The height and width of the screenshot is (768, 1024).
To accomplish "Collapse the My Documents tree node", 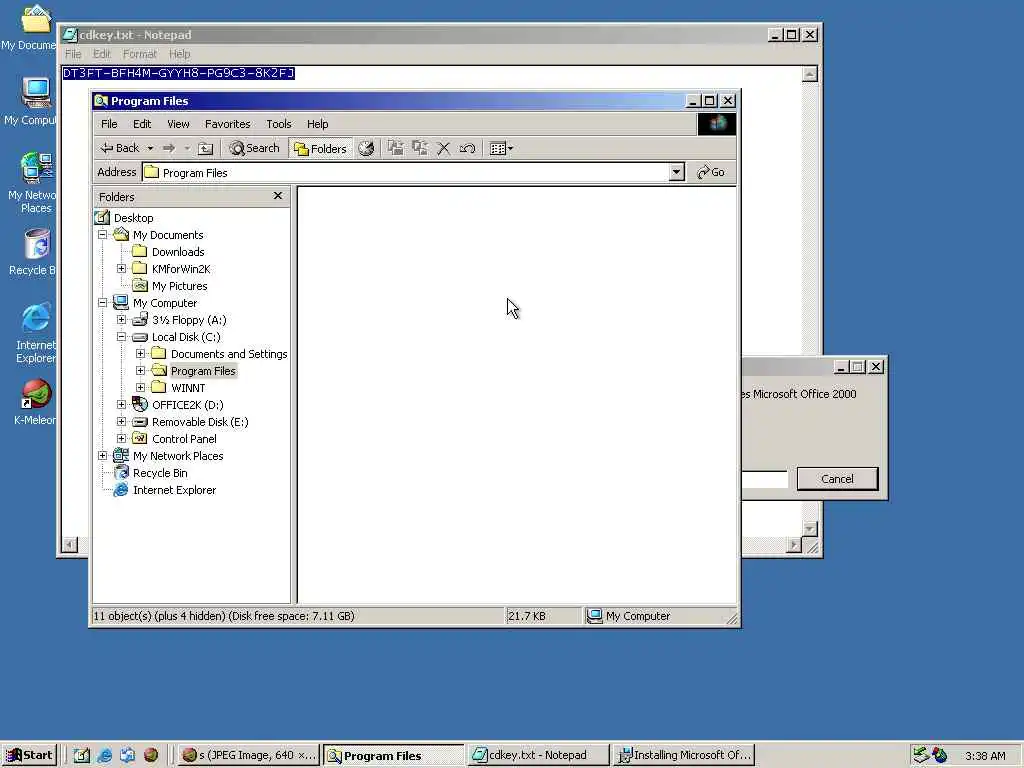I will [x=103, y=234].
